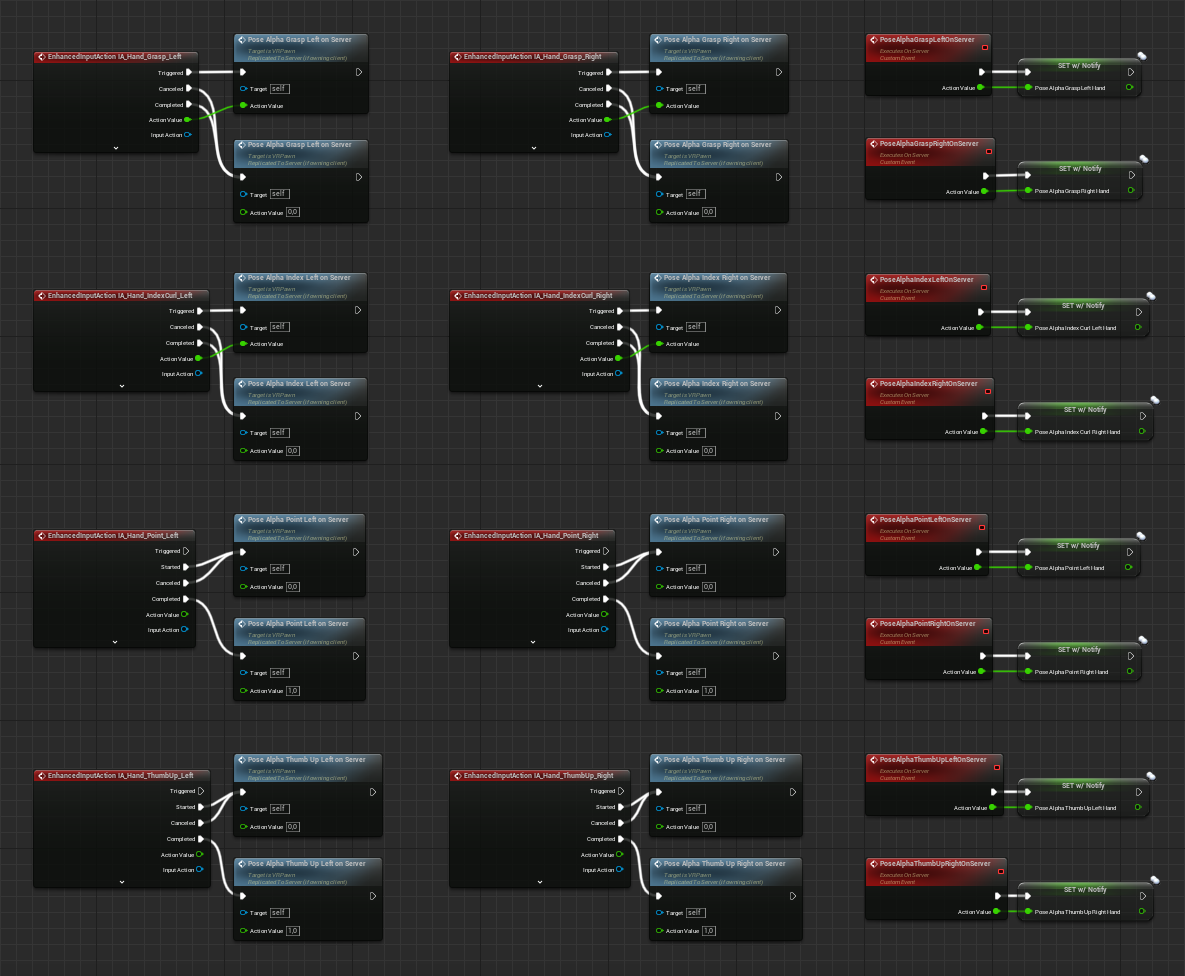Image resolution: width=1185 pixels, height=976 pixels.
Task: Select PoseAlphaPointRightOnServer custom event title
Action: click(927, 624)
